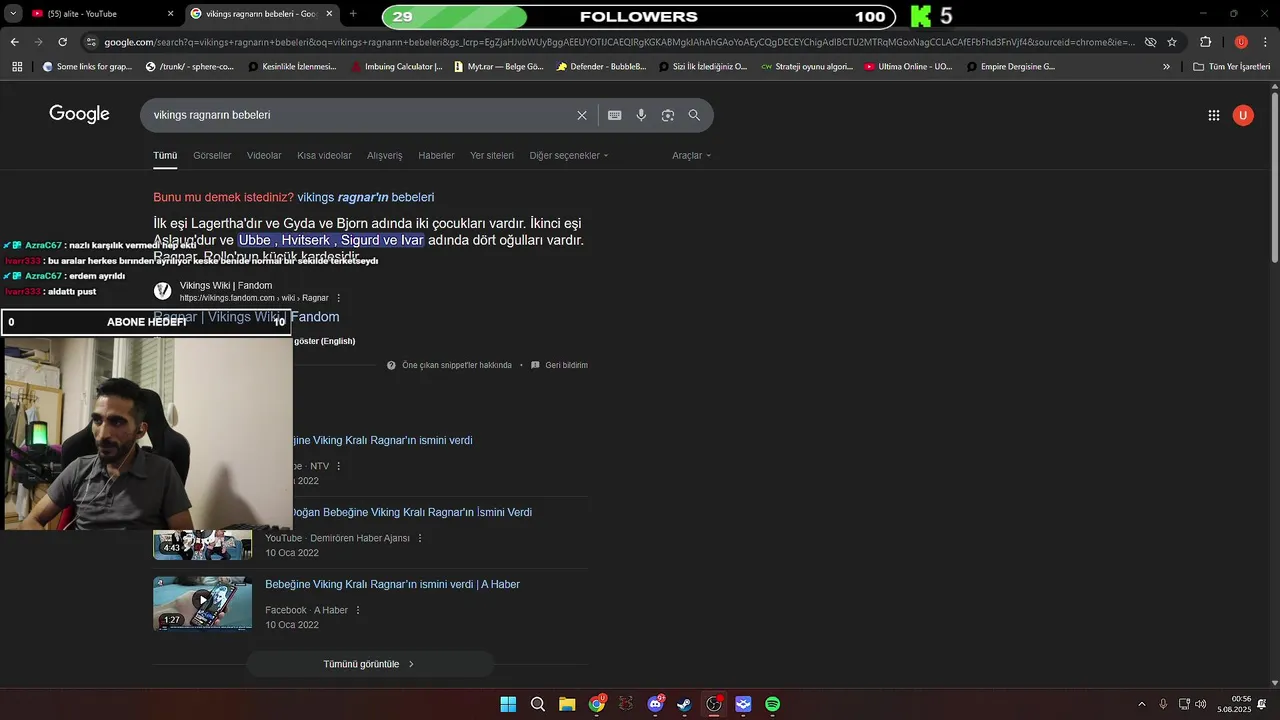This screenshot has width=1280, height=720.
Task: Switch to the Haberler tab
Action: [x=436, y=156]
